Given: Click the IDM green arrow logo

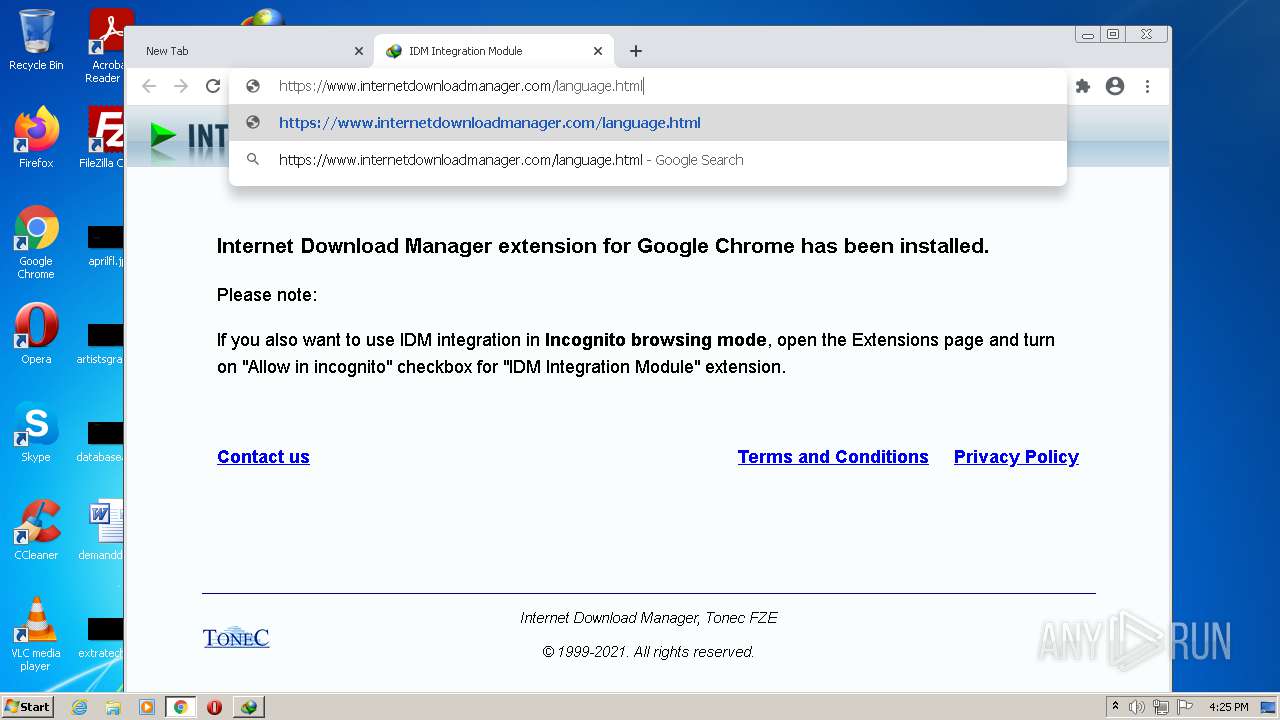Looking at the screenshot, I should (x=164, y=136).
